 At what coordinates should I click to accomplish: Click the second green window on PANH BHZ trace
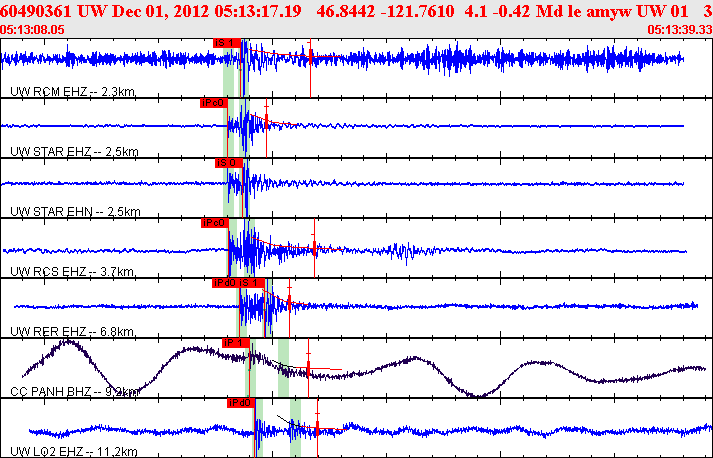click(x=283, y=367)
